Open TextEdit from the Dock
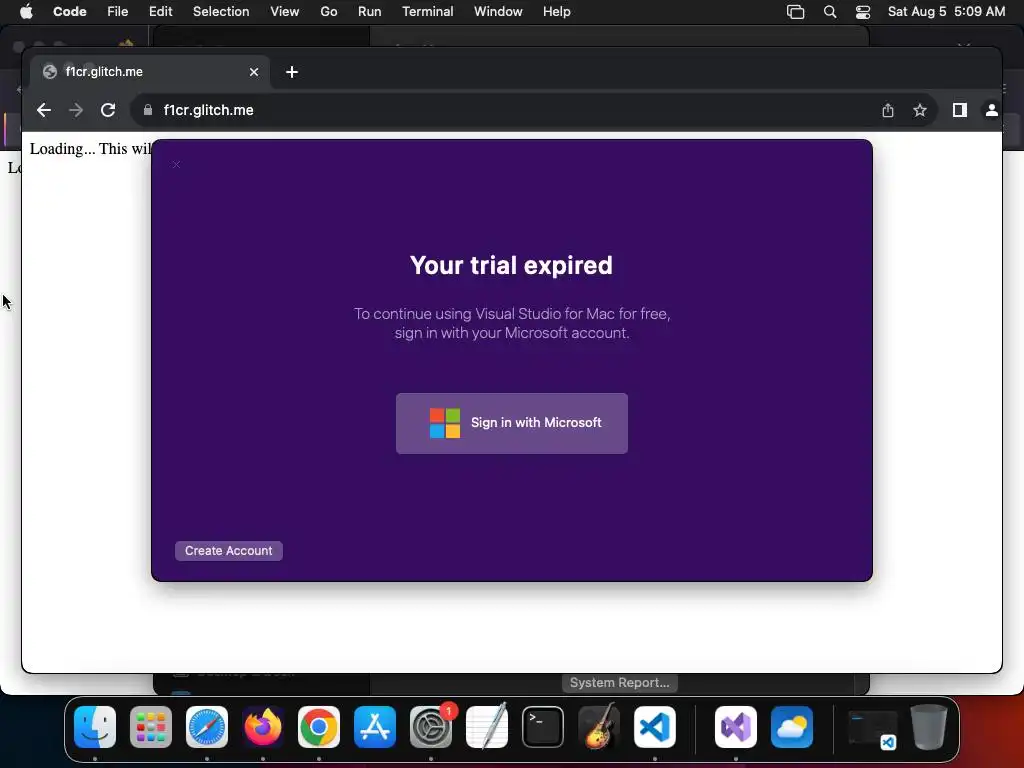The image size is (1024, 768). (487, 727)
